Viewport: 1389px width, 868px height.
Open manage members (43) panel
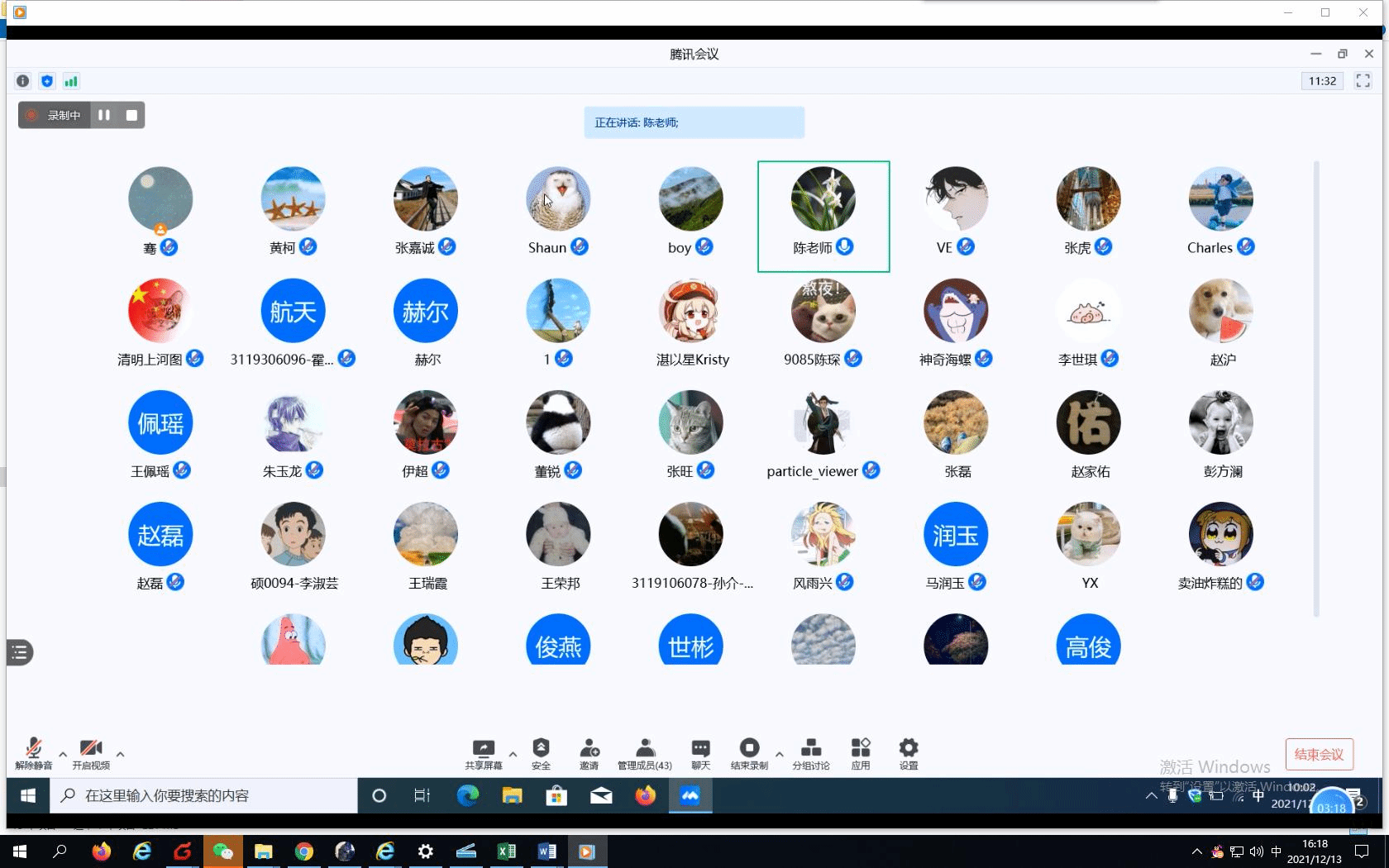644,752
